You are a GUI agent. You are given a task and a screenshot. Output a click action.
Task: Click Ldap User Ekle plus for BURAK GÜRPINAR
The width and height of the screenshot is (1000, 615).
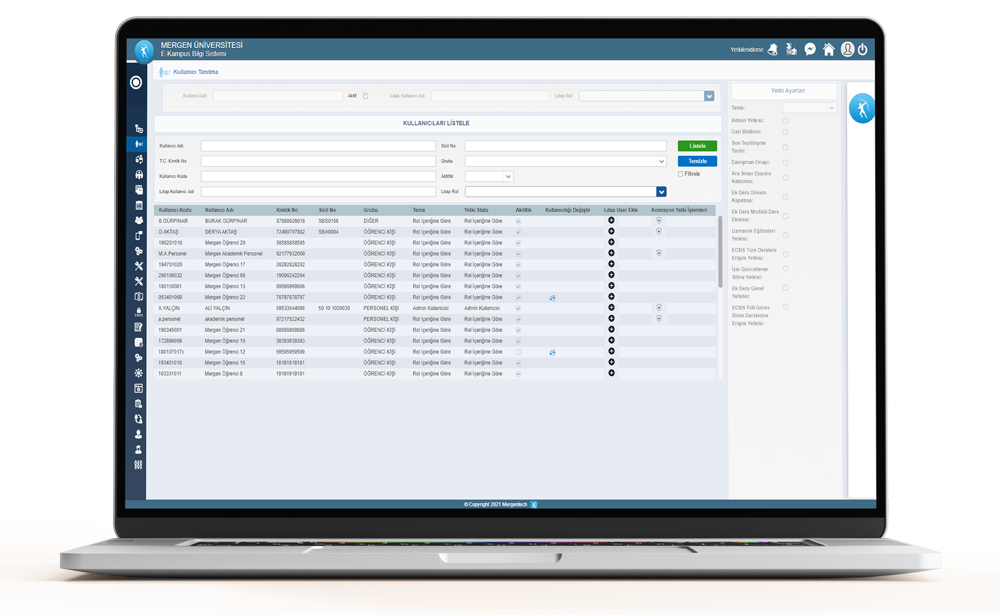click(612, 220)
